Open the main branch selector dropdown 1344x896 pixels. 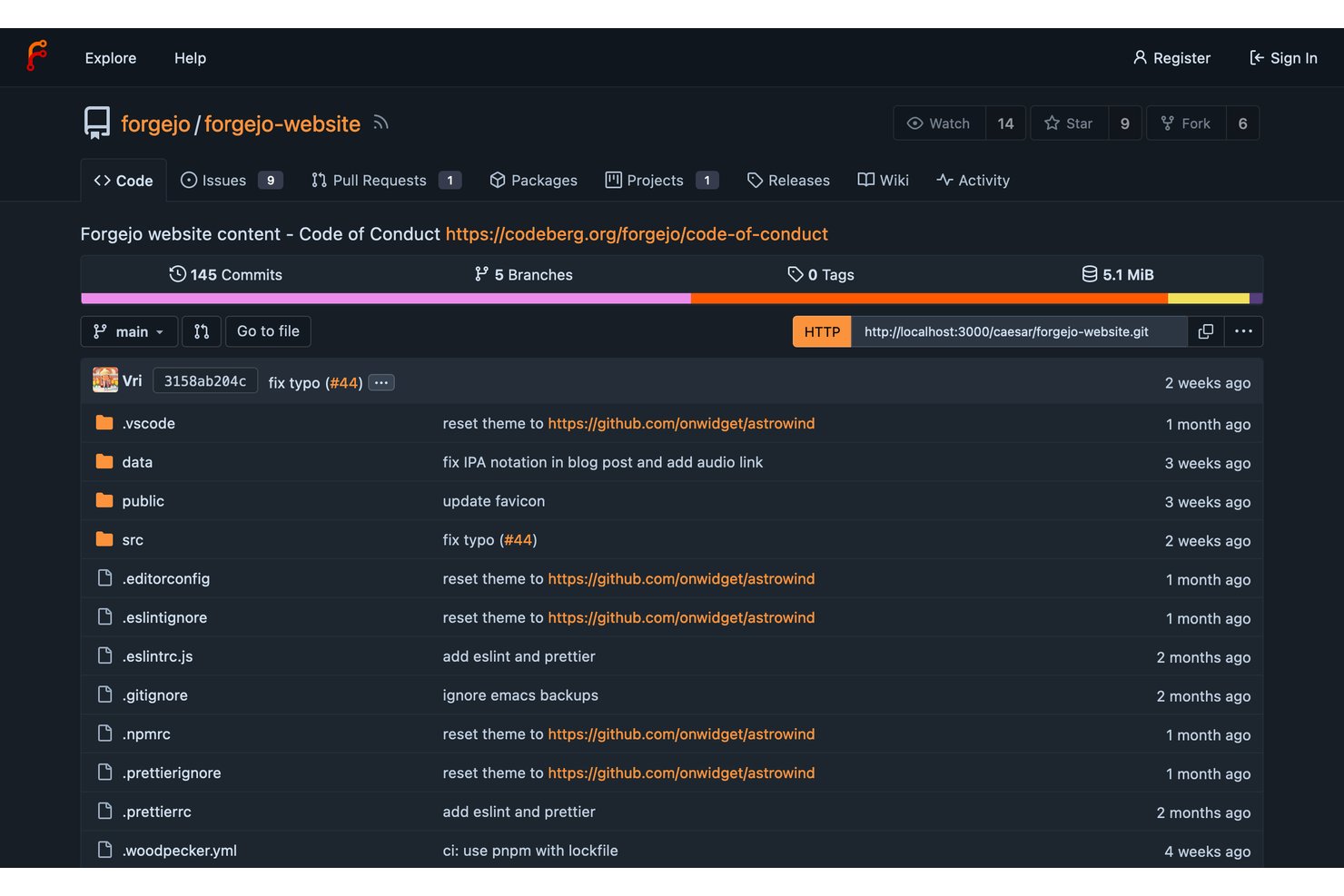(129, 331)
